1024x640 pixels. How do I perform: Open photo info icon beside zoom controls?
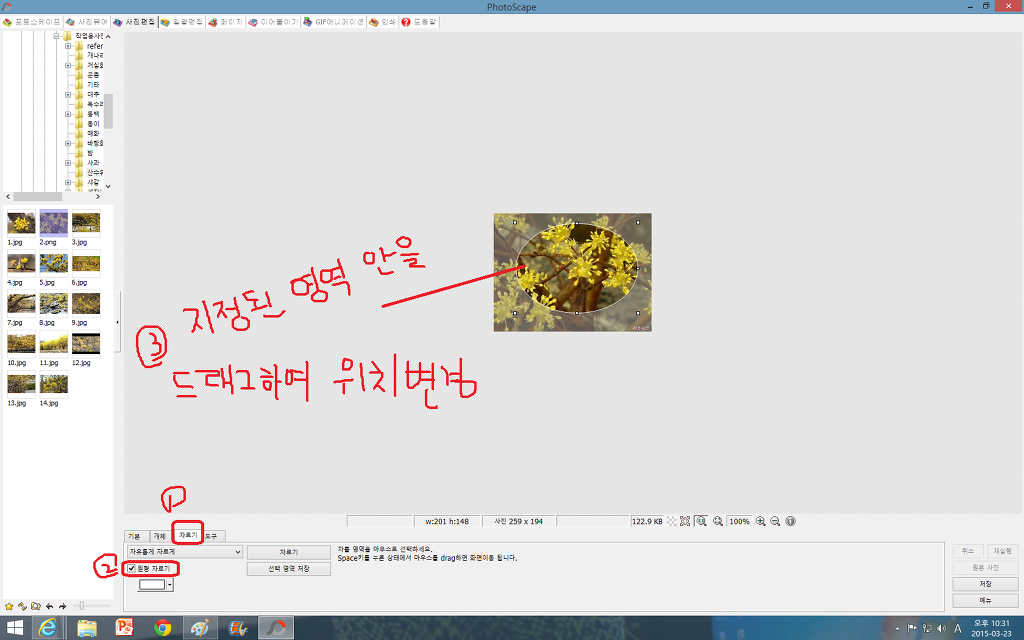point(790,521)
